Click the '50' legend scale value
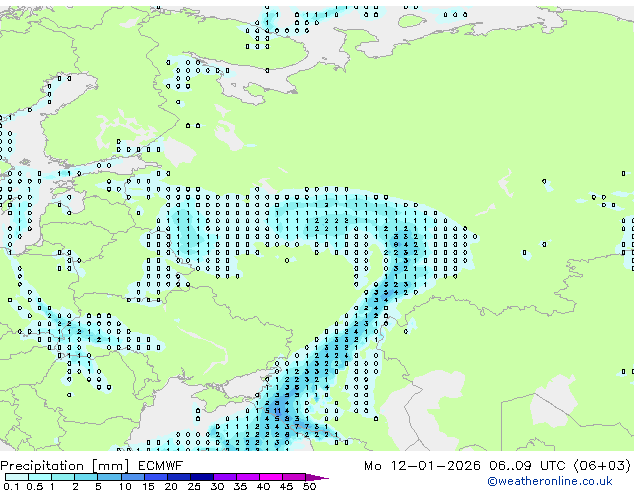634x490 pixels. (309, 486)
